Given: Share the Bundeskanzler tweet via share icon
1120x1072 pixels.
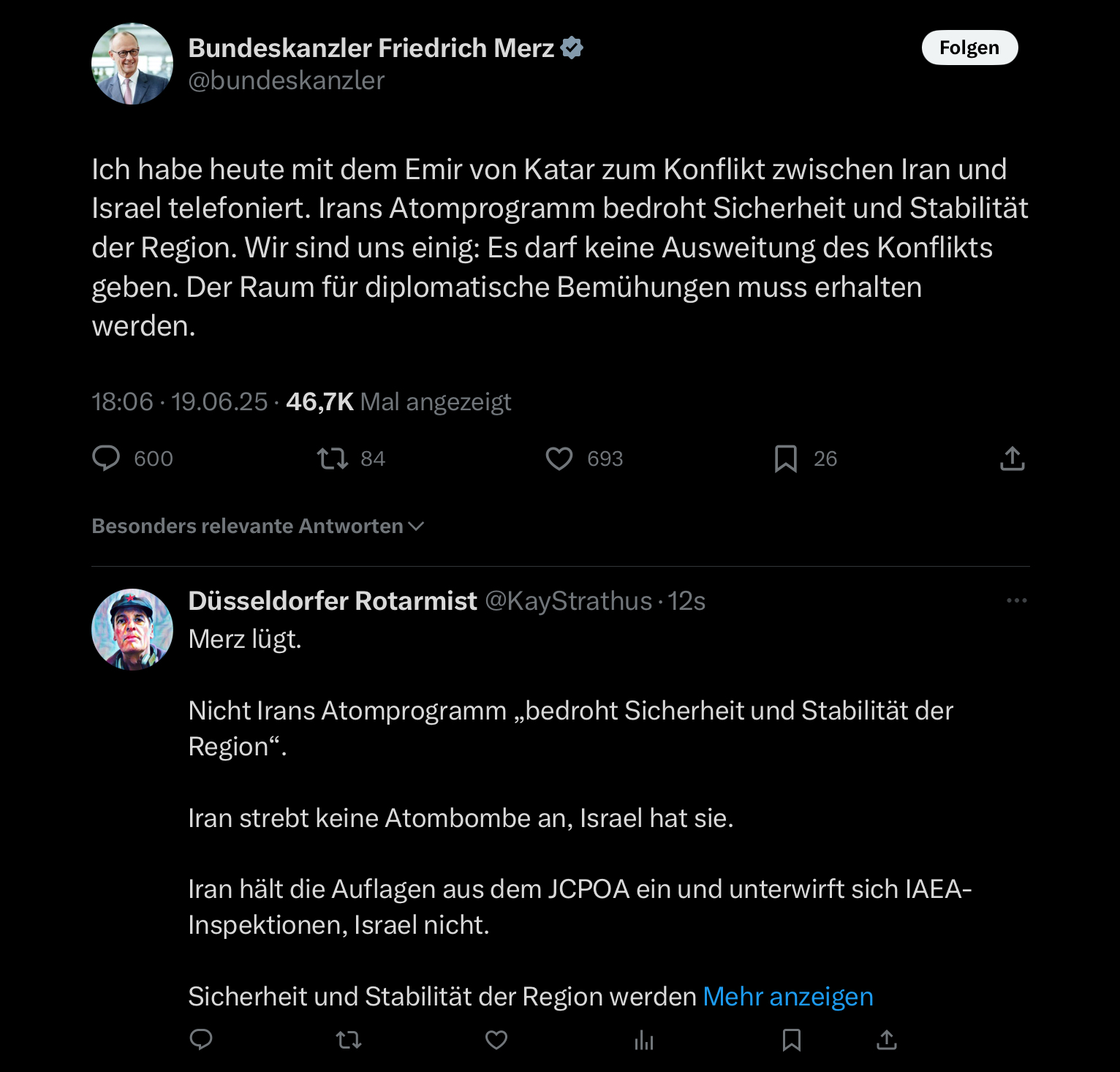Looking at the screenshot, I should pos(1013,458).
